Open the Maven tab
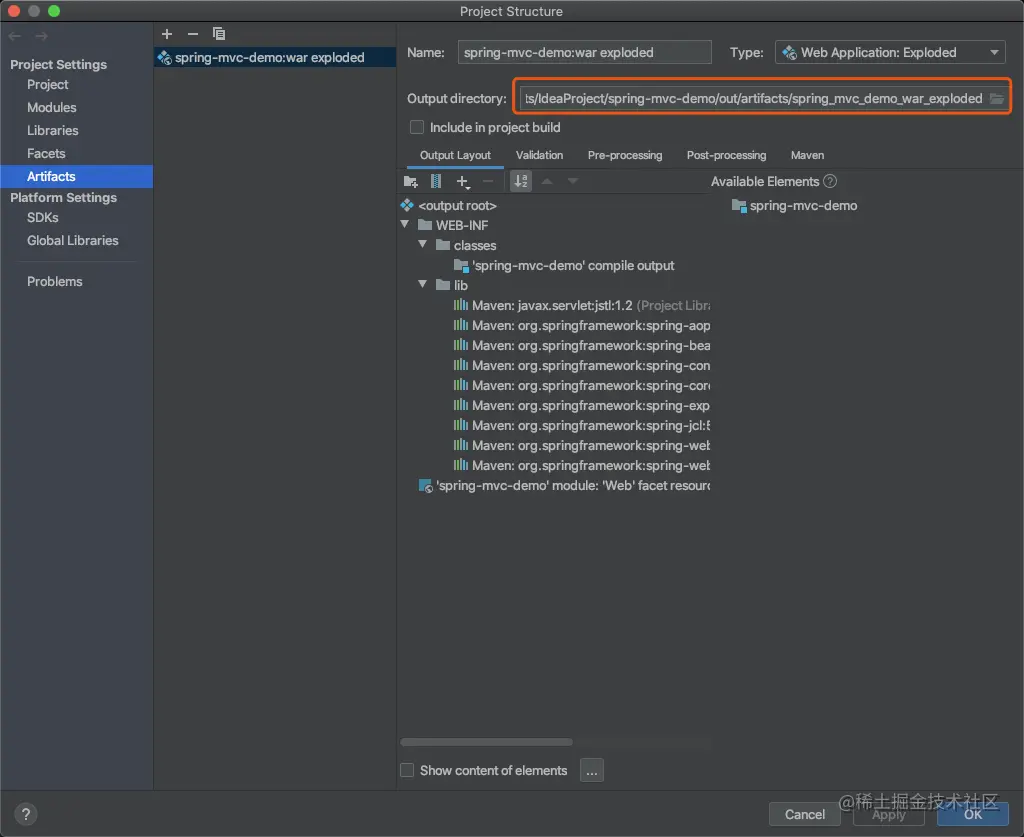The height and width of the screenshot is (837, 1024). 807,155
